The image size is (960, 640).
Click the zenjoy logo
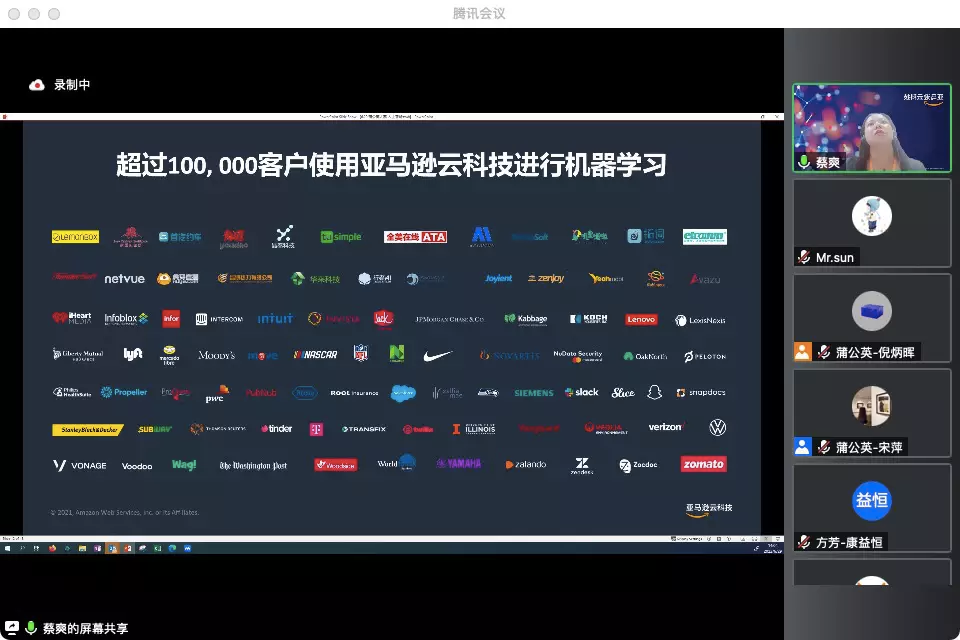[x=546, y=279]
